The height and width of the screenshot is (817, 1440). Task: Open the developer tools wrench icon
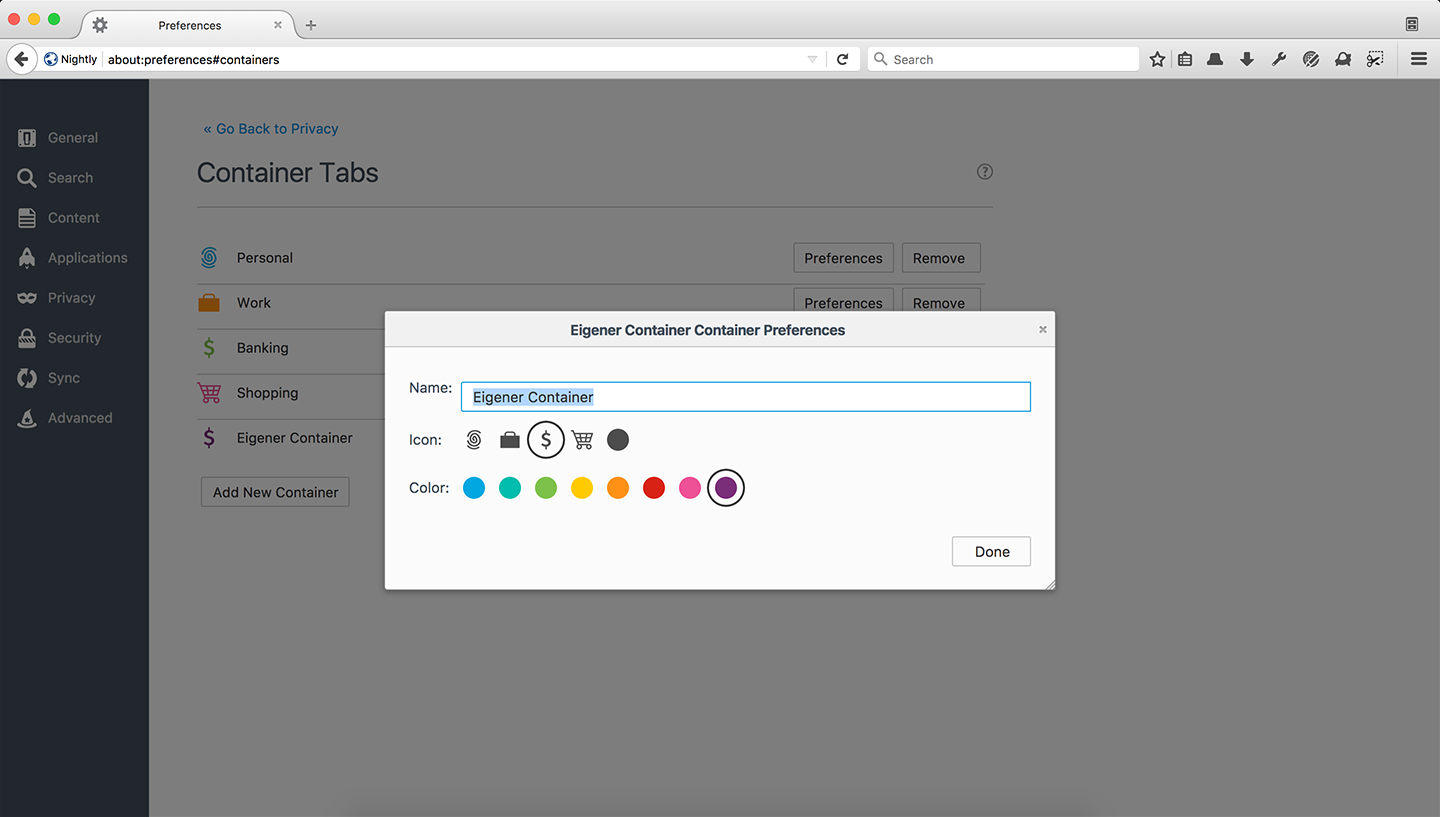(1279, 59)
